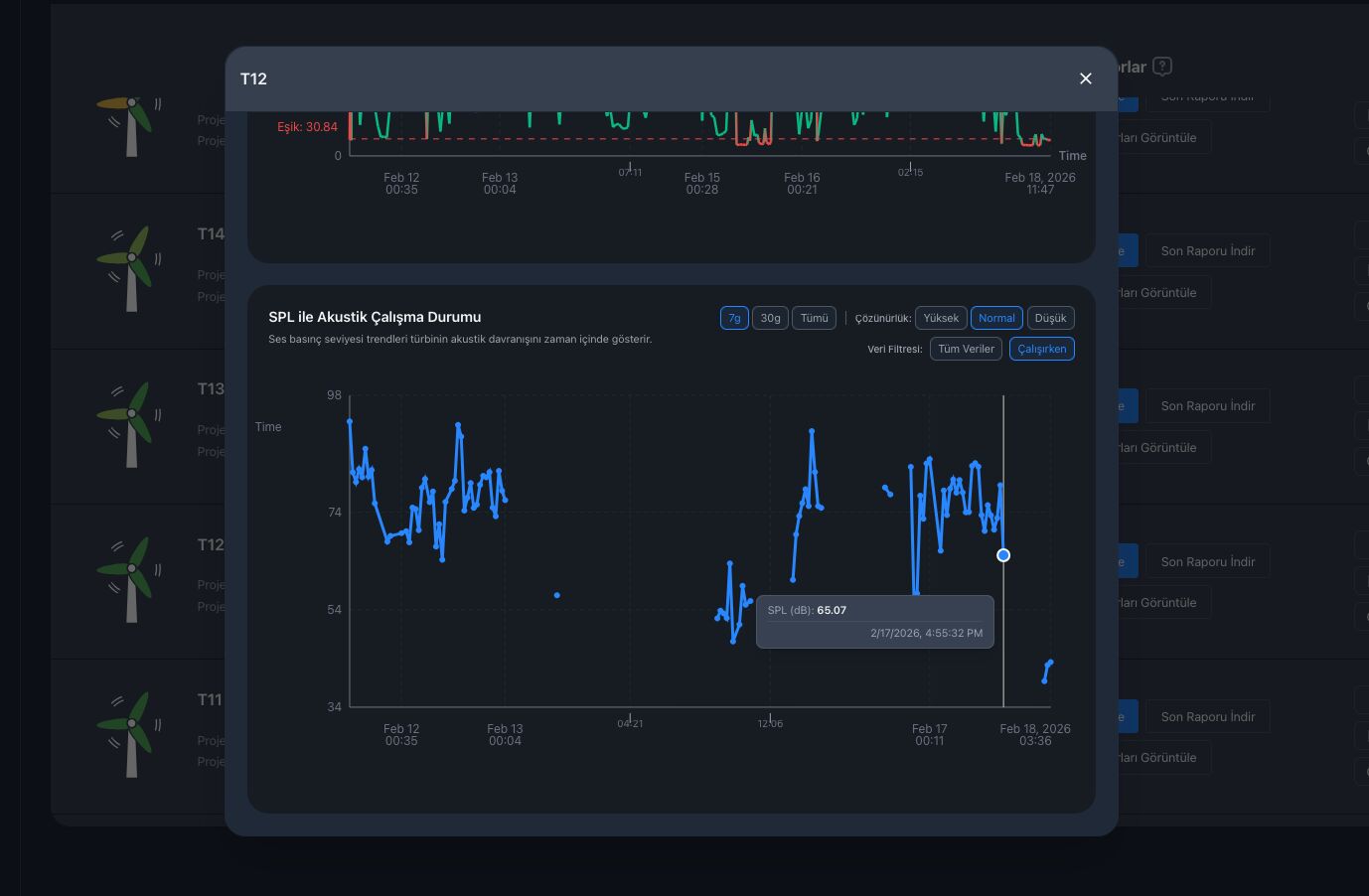This screenshot has height=896, width=1369.
Task: Click 'SPL ile Akustik Çalışma Durumu' chart title
Action: tap(375, 317)
